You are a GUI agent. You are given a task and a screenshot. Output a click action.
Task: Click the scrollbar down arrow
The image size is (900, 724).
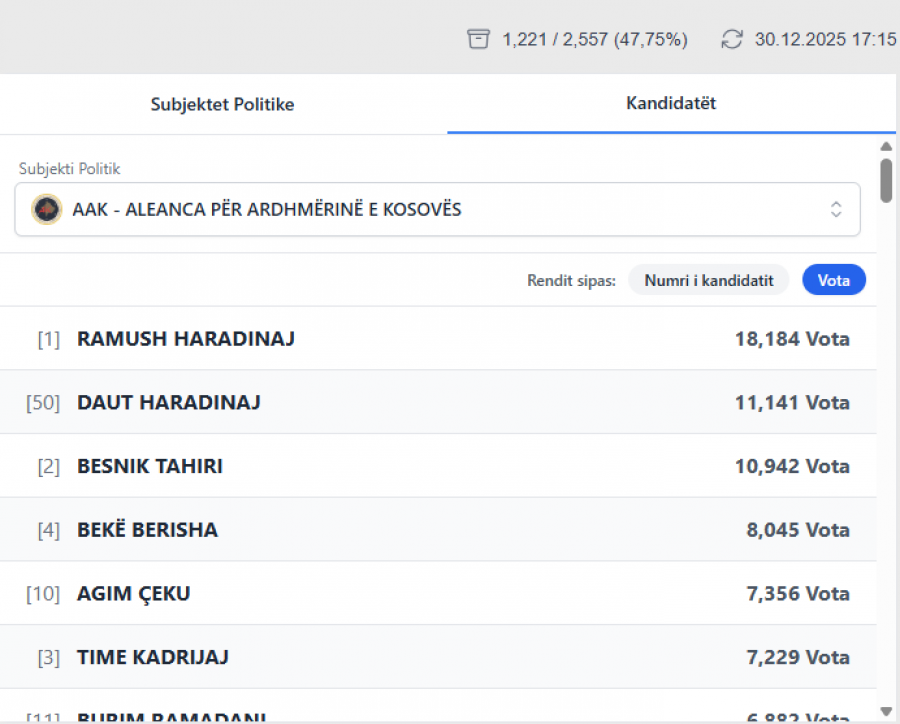(886, 711)
